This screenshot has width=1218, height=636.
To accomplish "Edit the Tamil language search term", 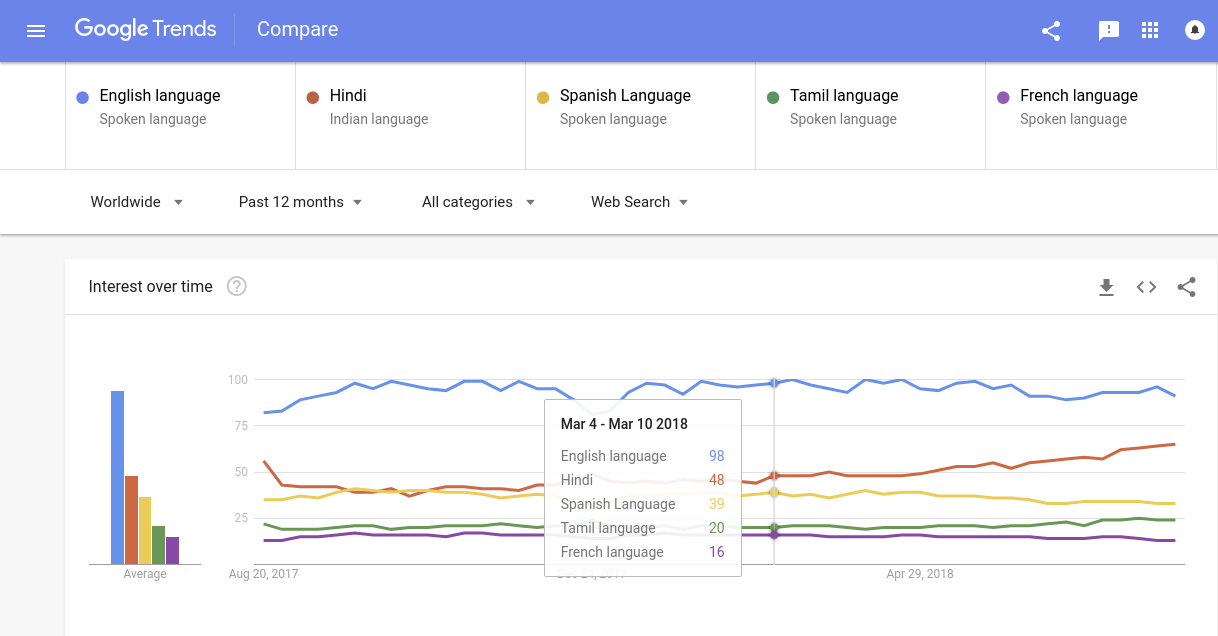I will pos(844,96).
